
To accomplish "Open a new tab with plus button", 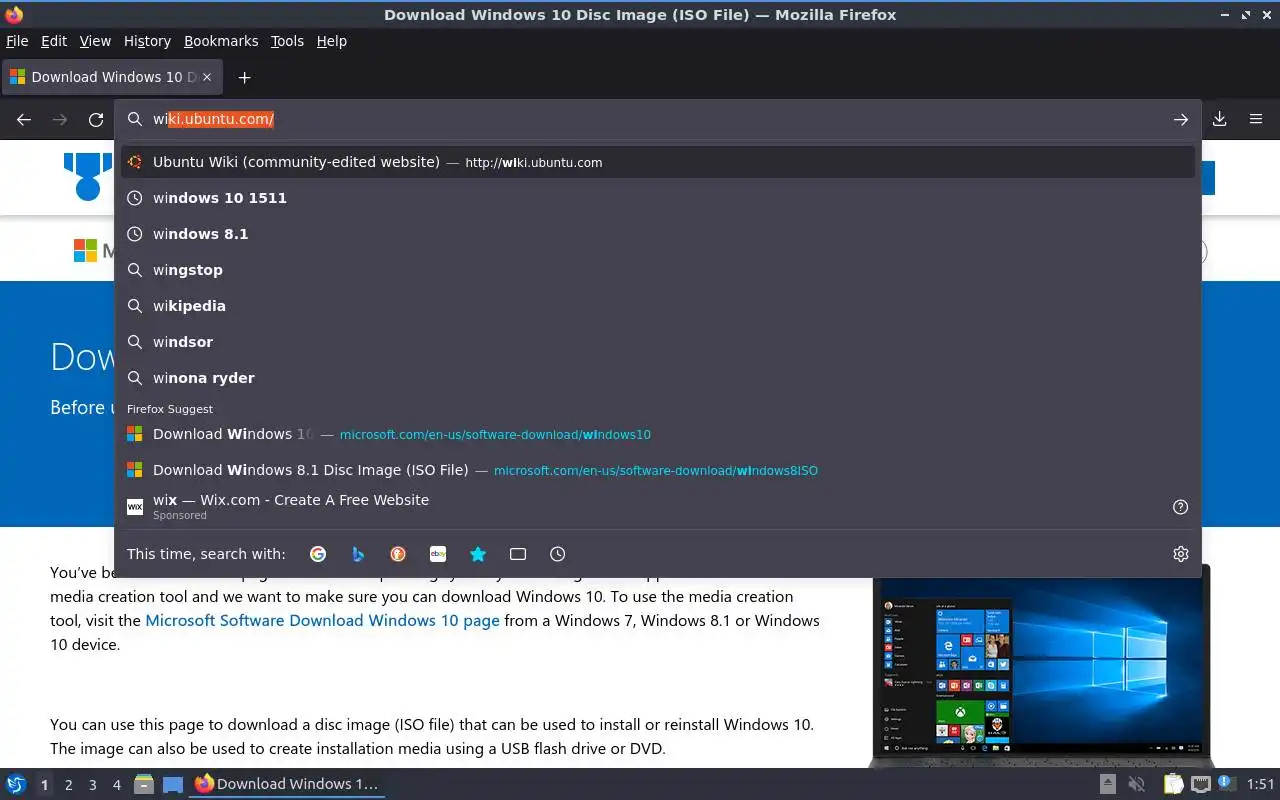I will (244, 77).
